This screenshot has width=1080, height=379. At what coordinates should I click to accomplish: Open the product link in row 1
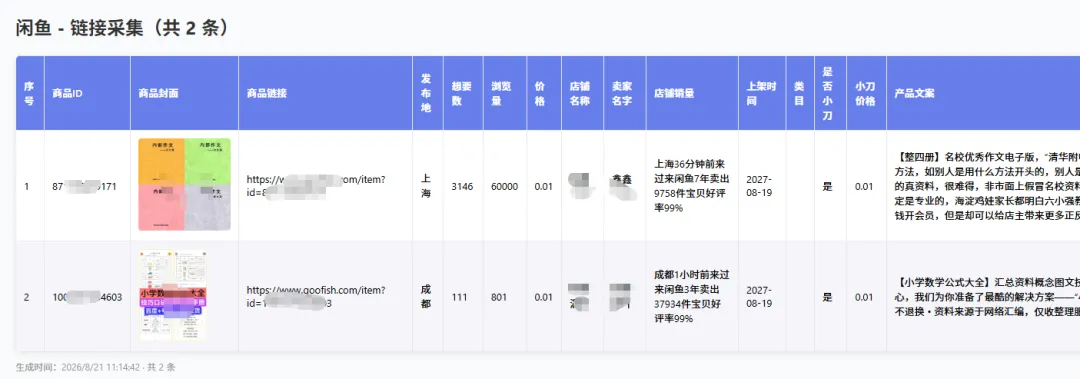[x=316, y=186]
